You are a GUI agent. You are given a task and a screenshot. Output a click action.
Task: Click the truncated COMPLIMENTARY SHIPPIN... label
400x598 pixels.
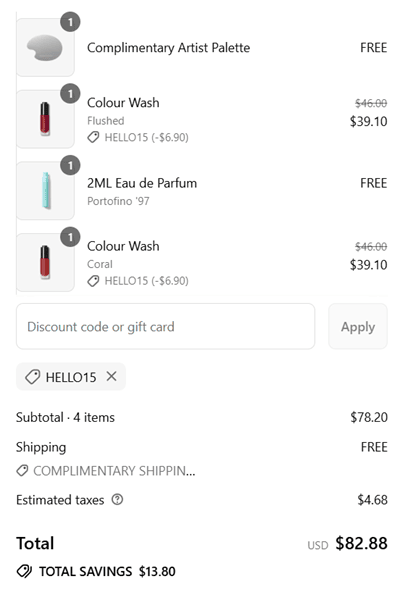(x=114, y=471)
